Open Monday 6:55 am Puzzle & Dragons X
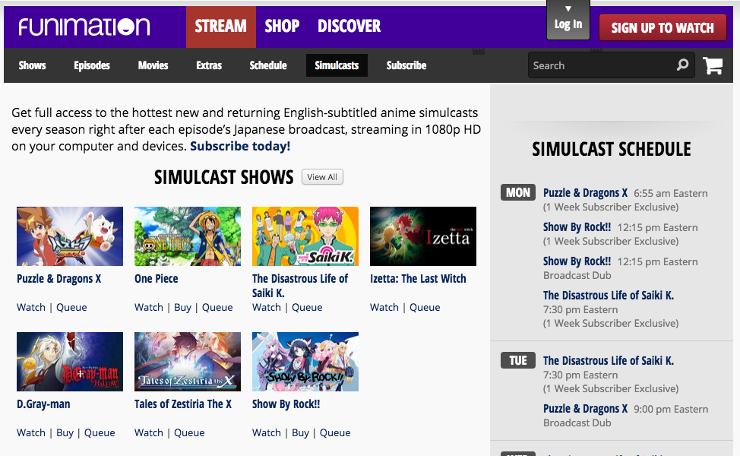This screenshot has width=740, height=456. click(x=585, y=193)
